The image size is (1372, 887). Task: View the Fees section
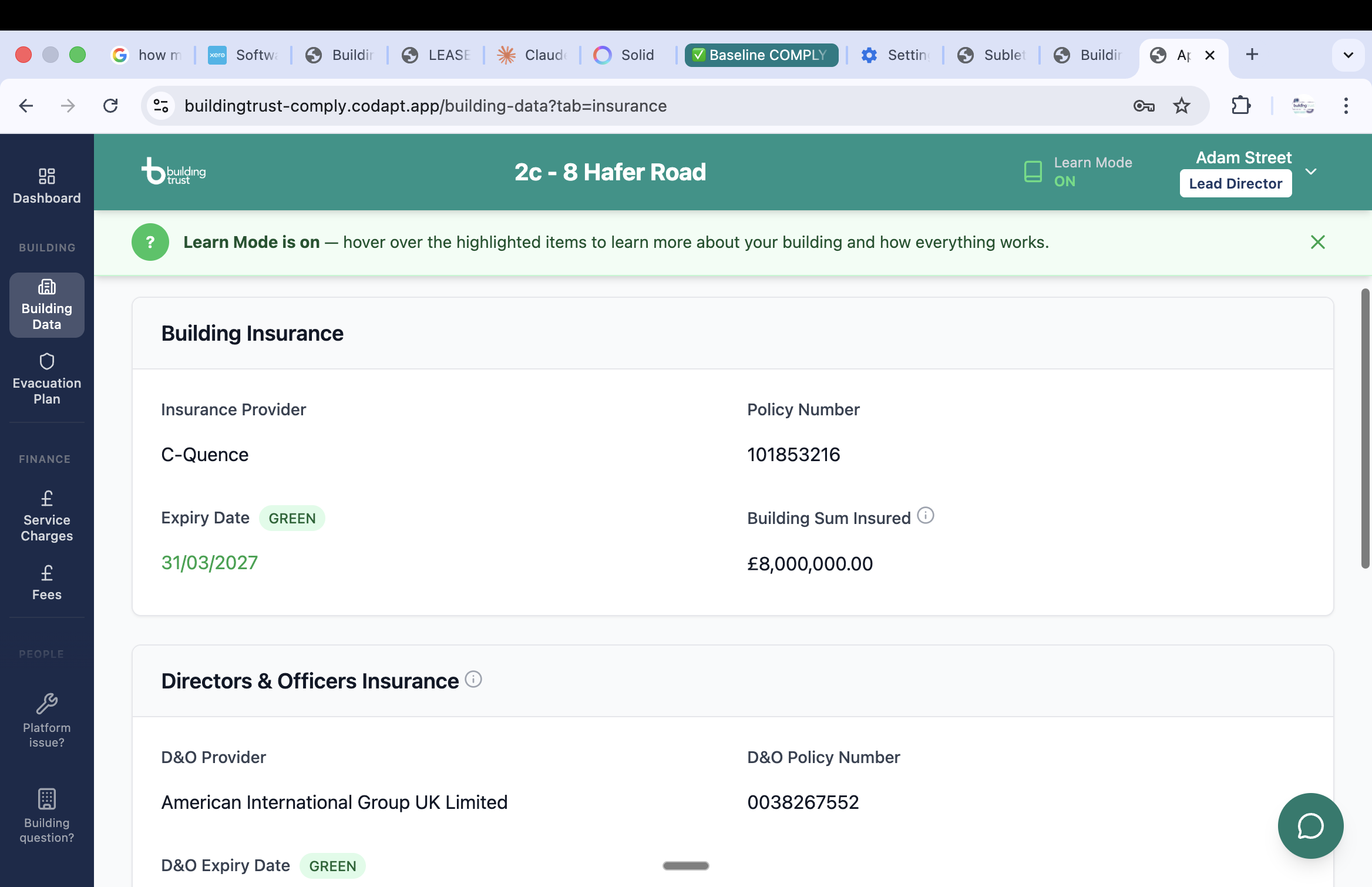pos(46,582)
